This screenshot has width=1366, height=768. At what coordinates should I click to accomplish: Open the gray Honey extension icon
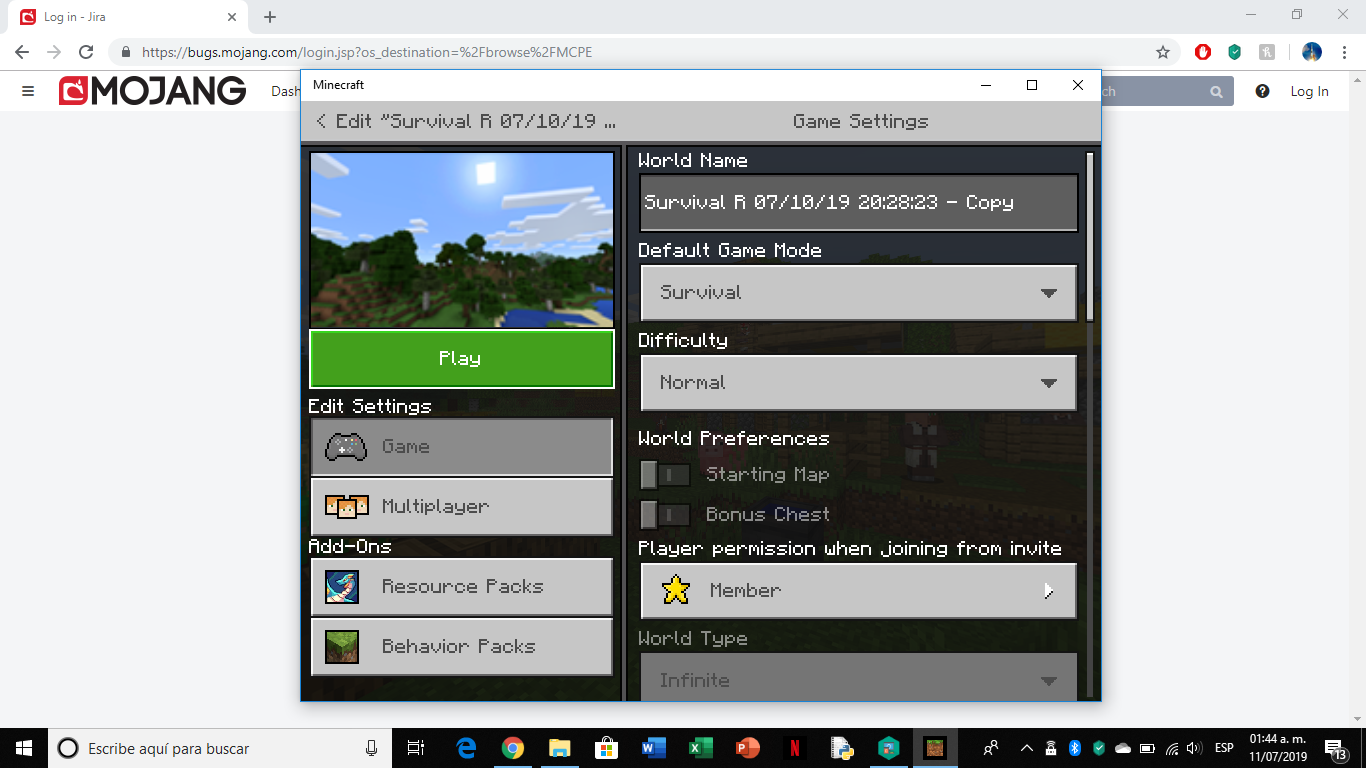coord(1266,52)
